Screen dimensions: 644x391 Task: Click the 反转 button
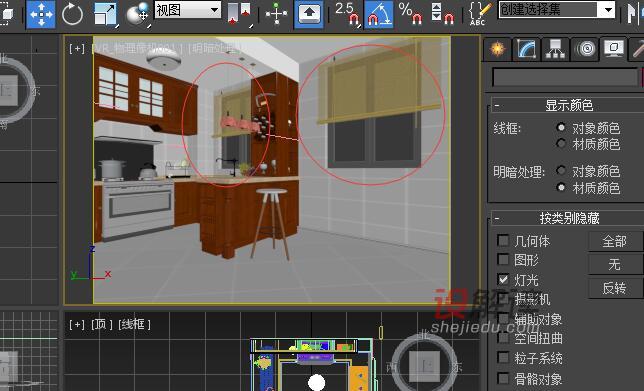[x=614, y=288]
